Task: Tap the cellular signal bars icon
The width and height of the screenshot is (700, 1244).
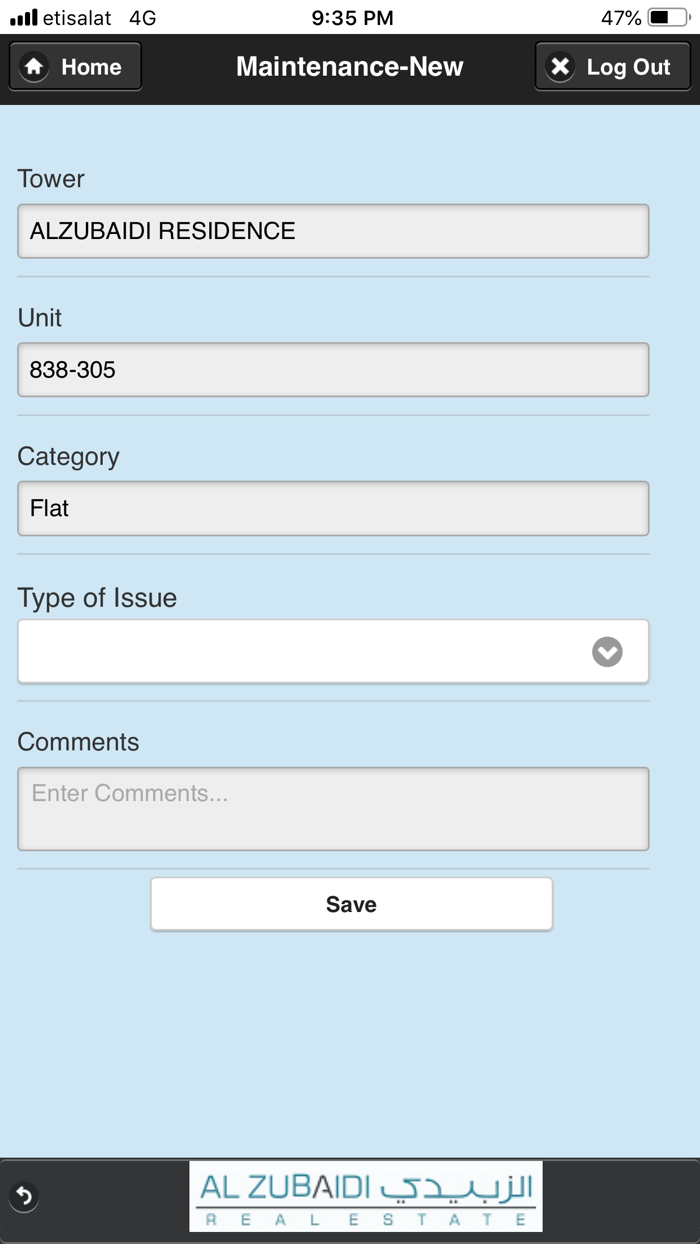Action: point(23,18)
